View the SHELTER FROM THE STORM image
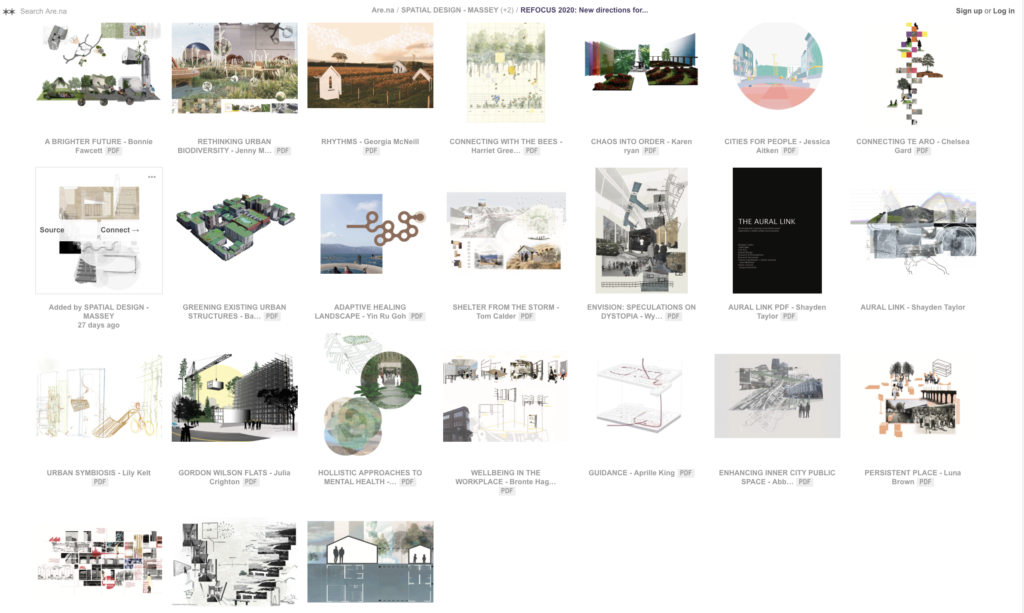This screenshot has height=613, width=1024. [505, 230]
